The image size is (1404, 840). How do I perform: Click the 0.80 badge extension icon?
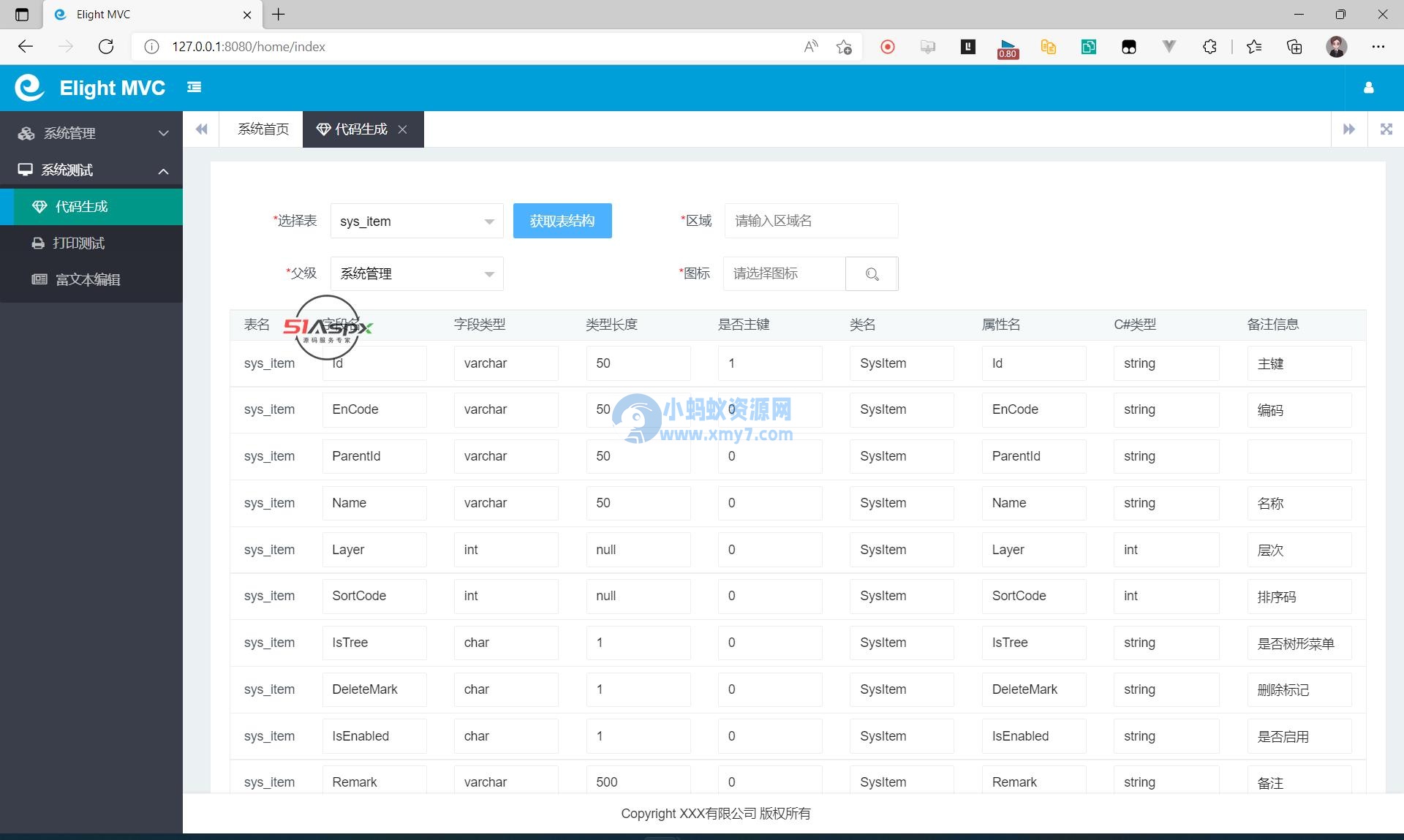(x=1008, y=48)
